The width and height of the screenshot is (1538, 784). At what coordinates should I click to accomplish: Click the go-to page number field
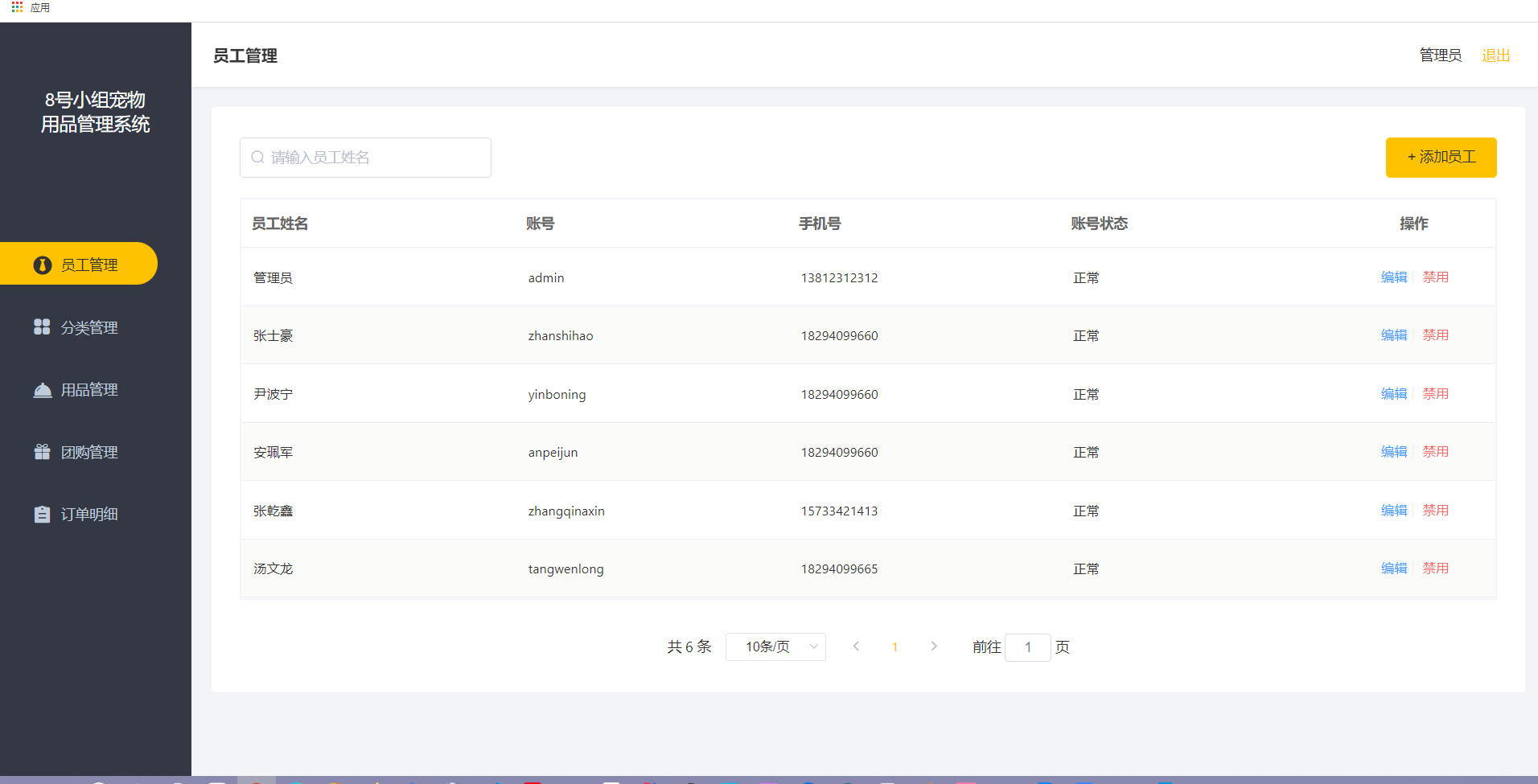point(1027,646)
